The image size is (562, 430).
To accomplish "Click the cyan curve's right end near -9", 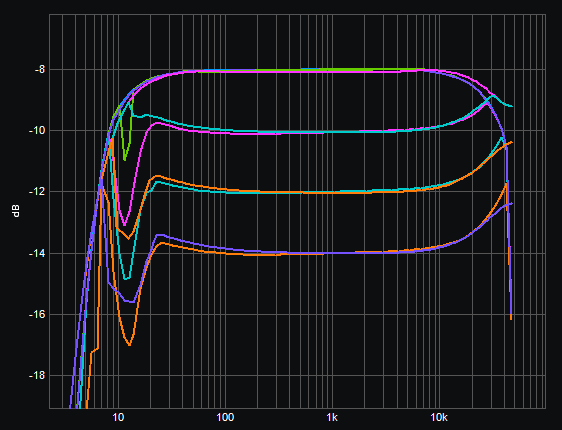I will tap(512, 106).
